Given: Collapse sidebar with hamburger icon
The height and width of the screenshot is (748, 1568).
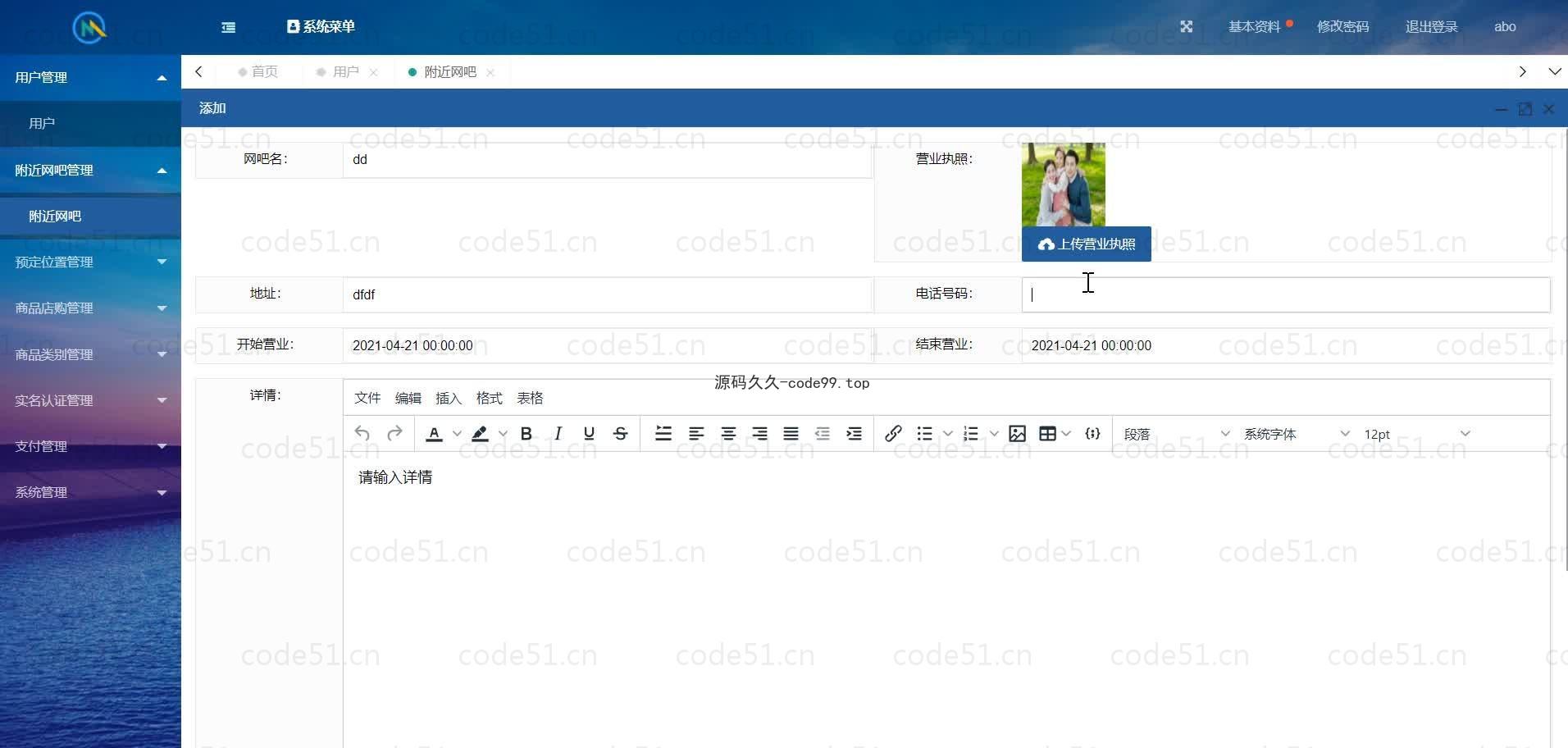Looking at the screenshot, I should click(x=229, y=27).
